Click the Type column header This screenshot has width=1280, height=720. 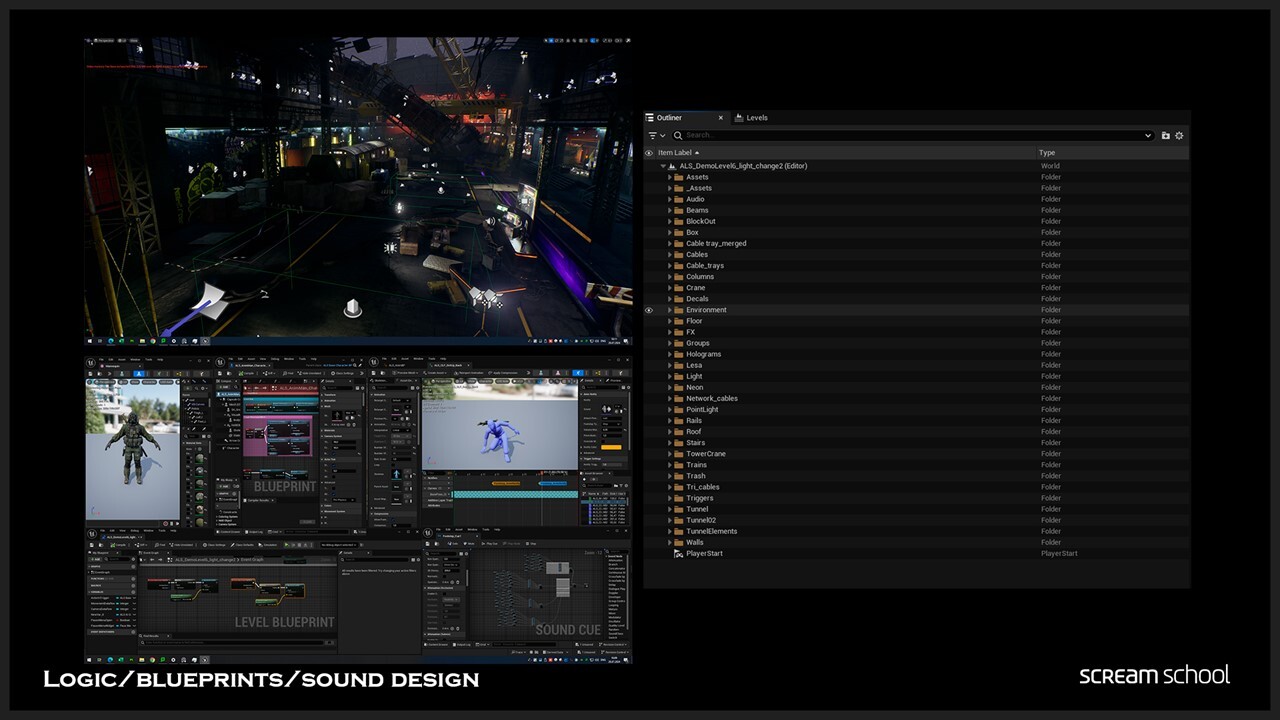1046,153
